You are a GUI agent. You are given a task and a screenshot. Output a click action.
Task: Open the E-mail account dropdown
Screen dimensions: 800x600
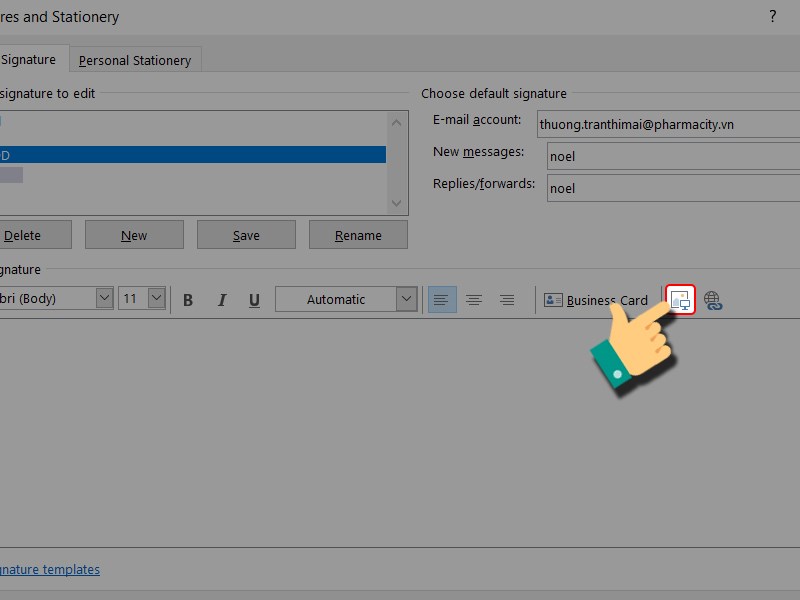pos(668,124)
